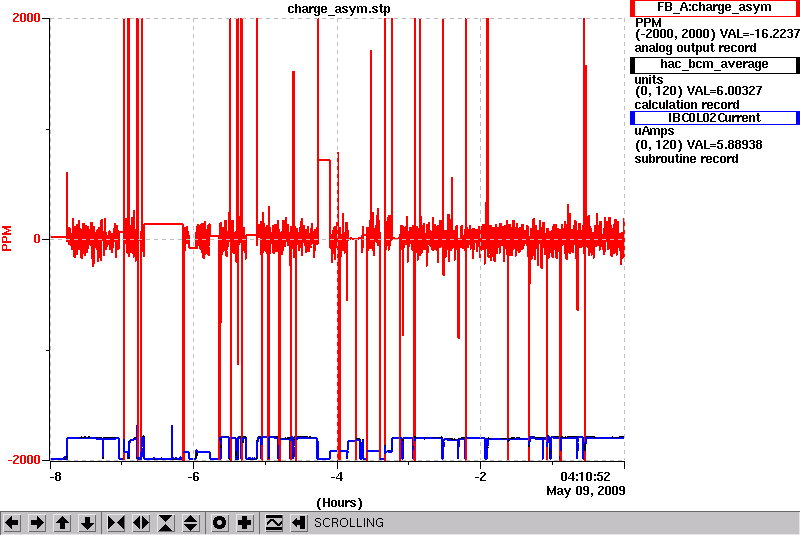Click the units text under hac_bcm_average

(x=648, y=80)
